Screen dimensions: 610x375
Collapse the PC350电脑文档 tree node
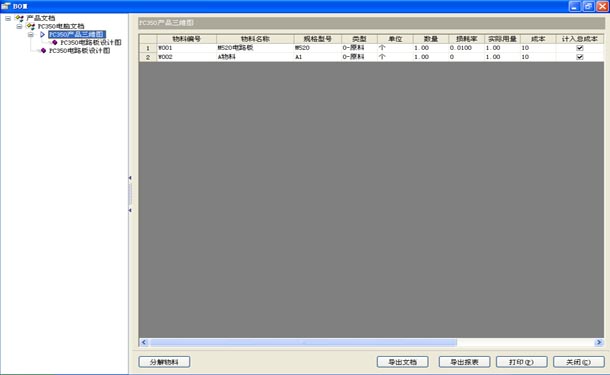[x=19, y=26]
